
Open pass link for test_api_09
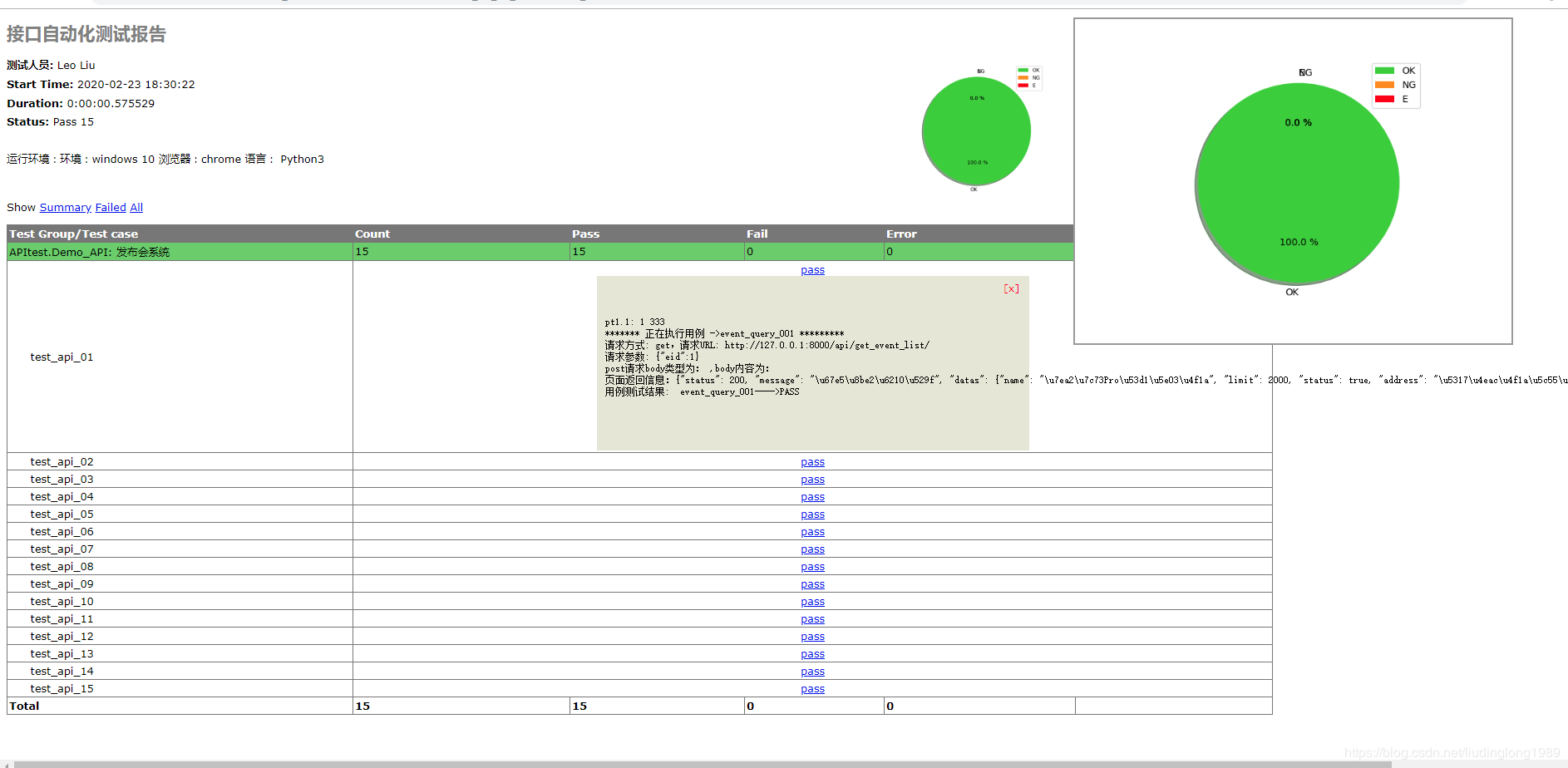pos(812,584)
